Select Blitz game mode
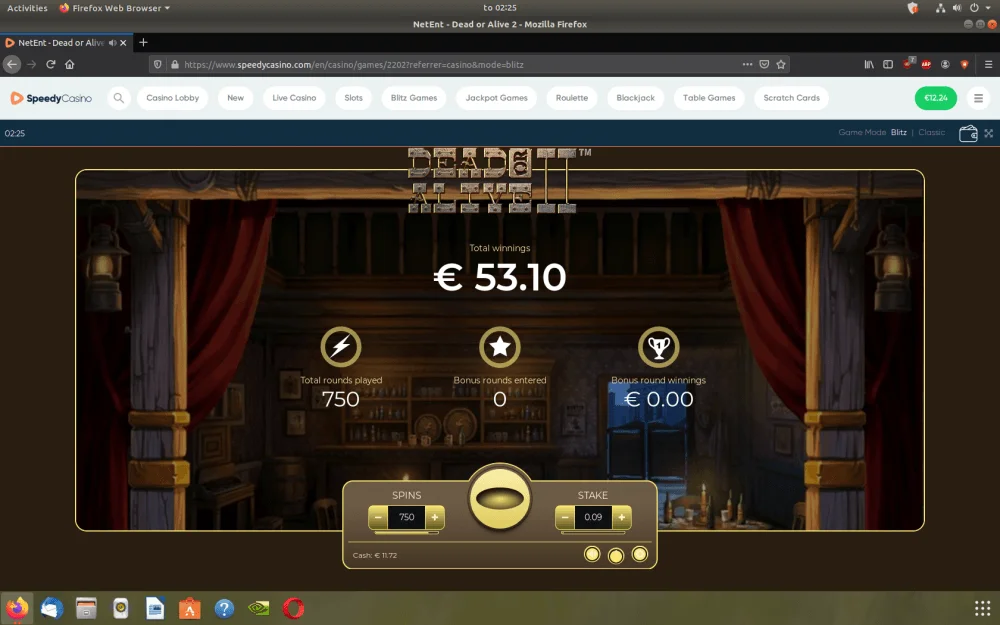1000x625 pixels. pos(899,133)
